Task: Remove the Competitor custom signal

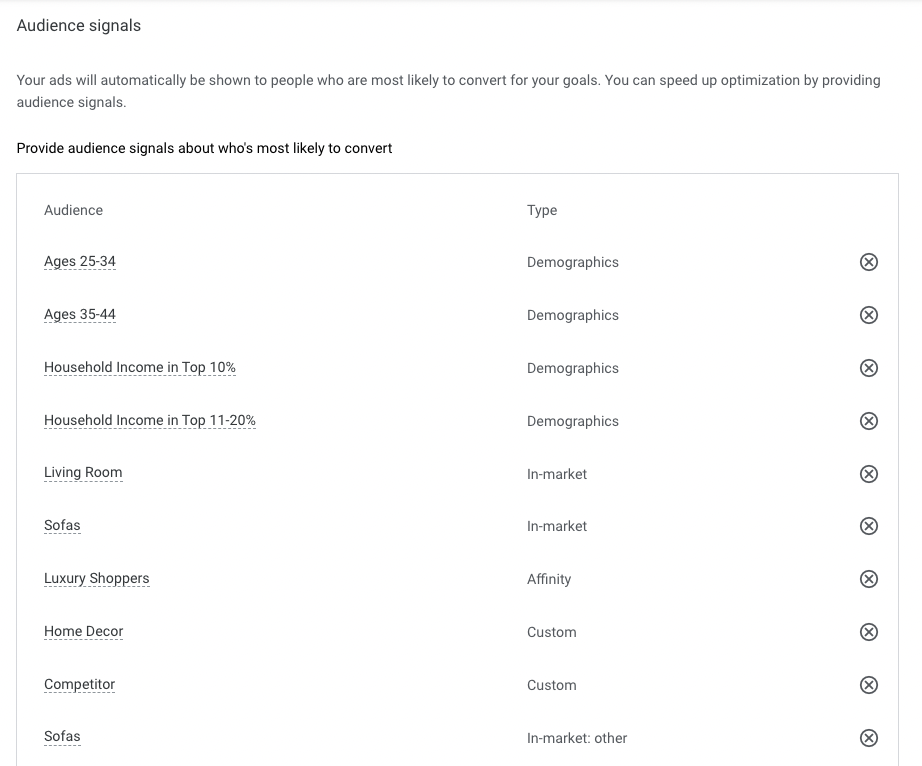Action: point(868,684)
